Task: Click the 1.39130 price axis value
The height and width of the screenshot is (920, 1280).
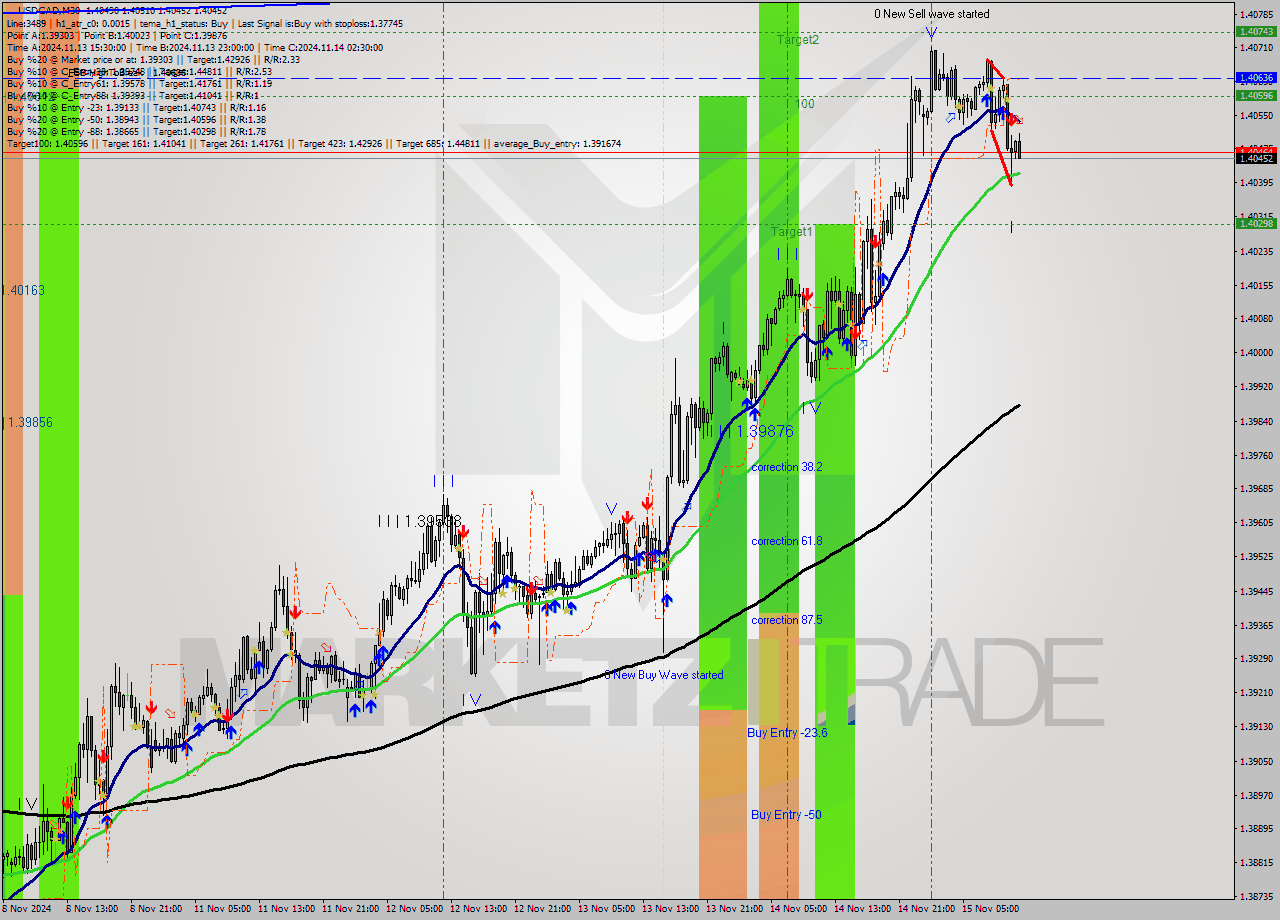Action: [1256, 727]
